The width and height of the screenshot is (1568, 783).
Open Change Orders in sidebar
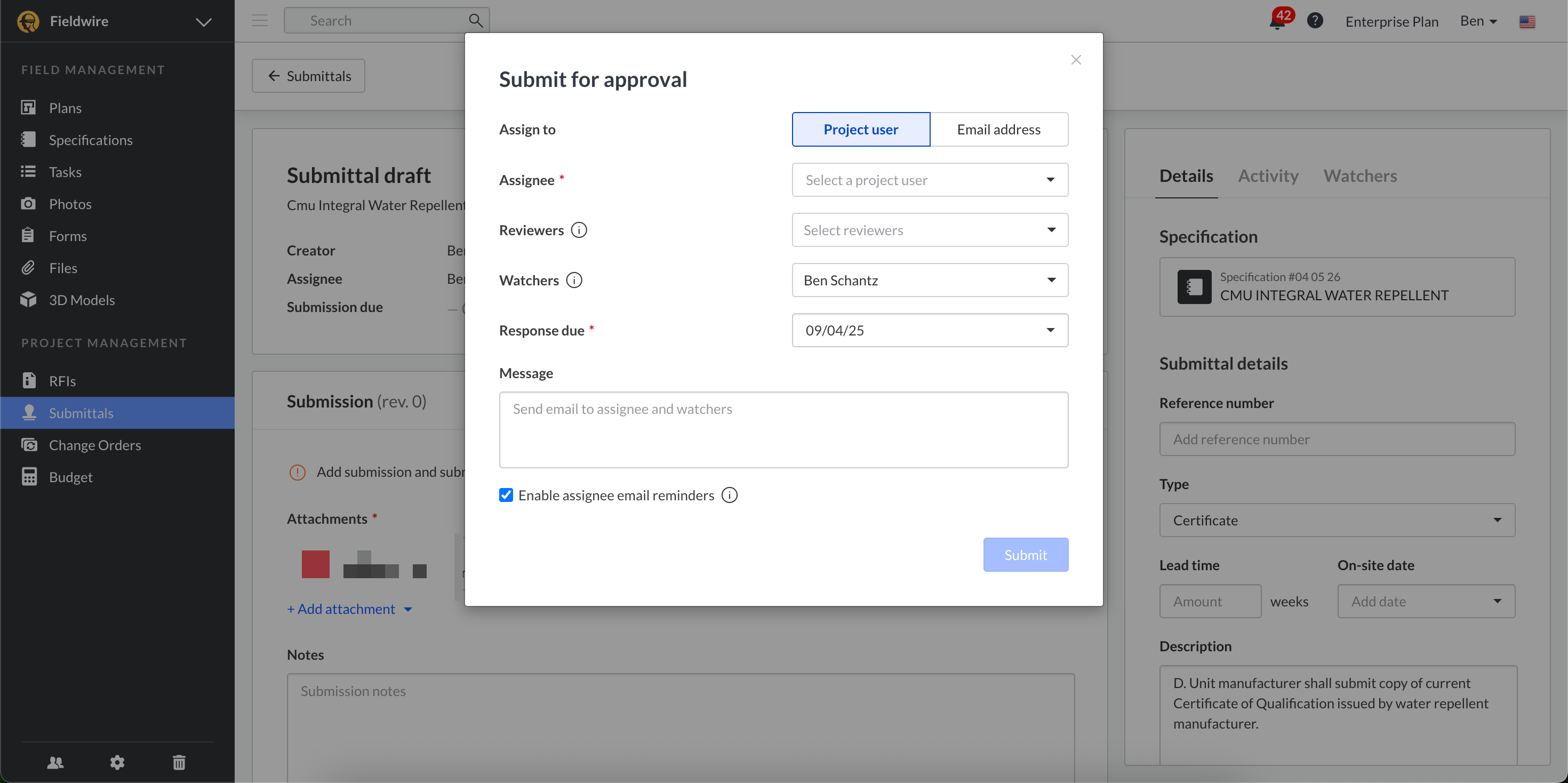pos(95,445)
